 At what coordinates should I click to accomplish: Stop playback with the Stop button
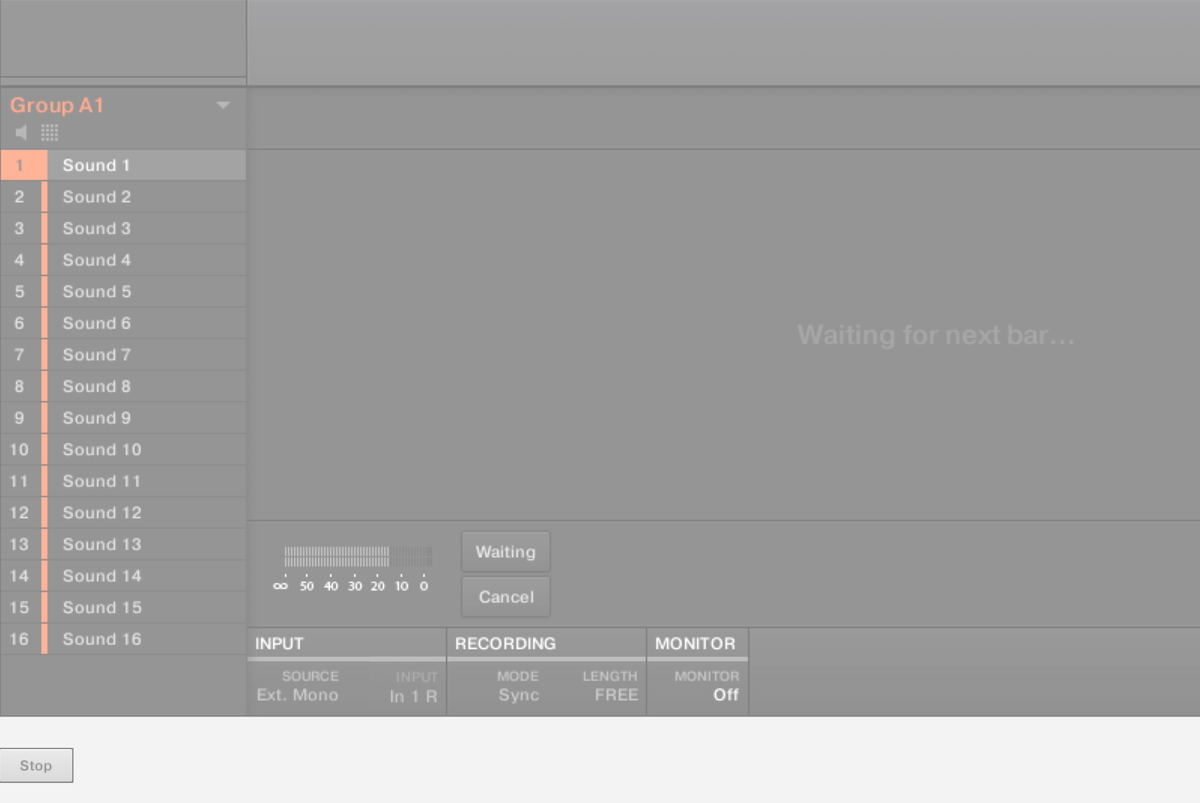pyautogui.click(x=36, y=766)
